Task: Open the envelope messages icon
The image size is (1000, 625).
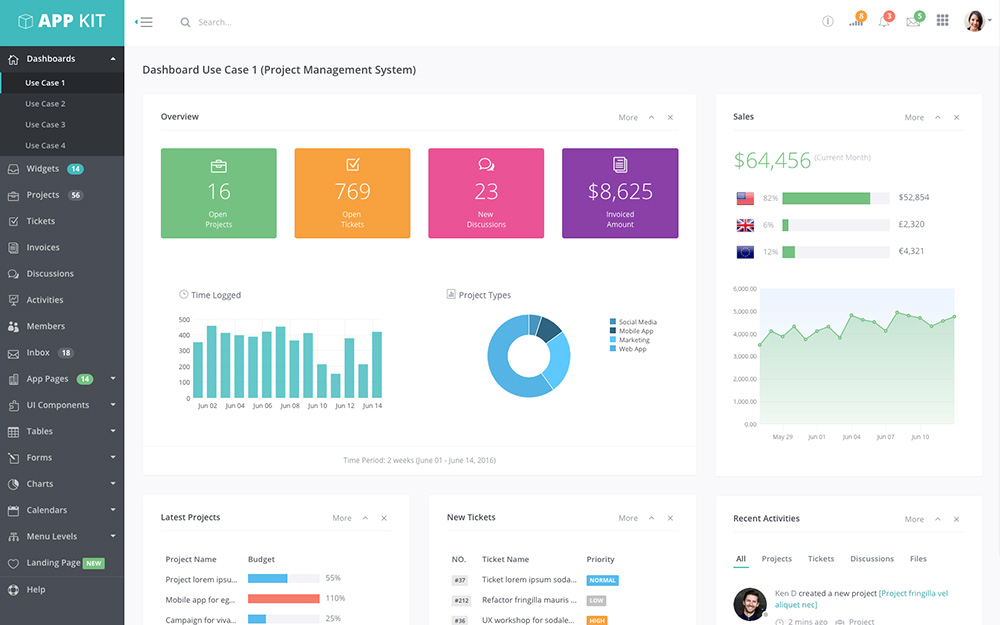Action: [912, 22]
